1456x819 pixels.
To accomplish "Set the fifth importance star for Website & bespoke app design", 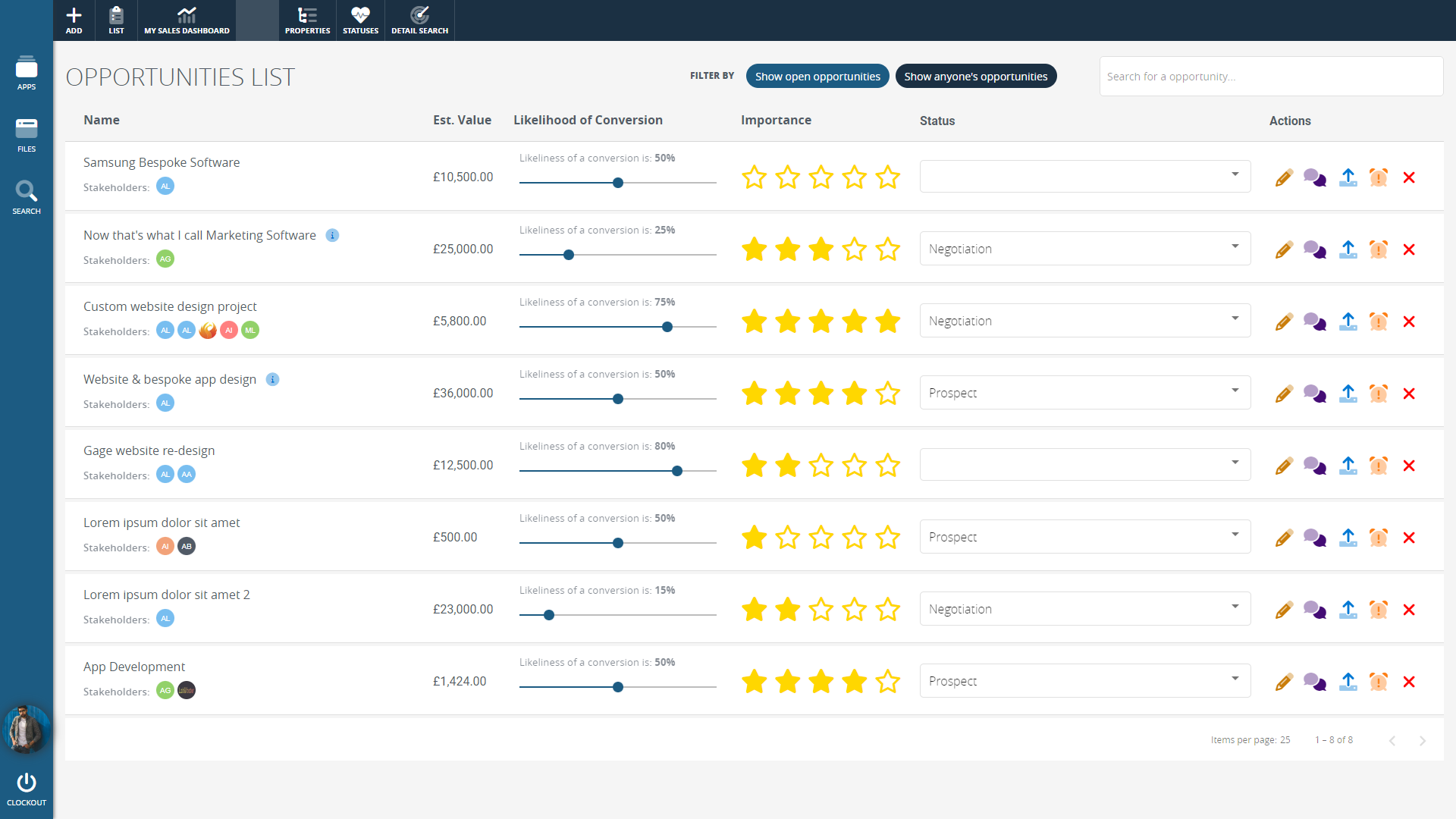I will (x=887, y=394).
